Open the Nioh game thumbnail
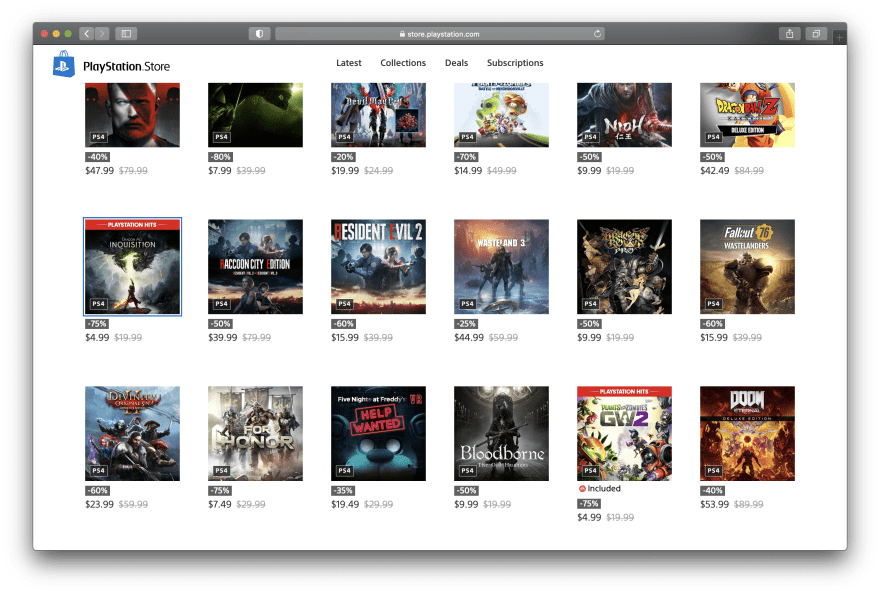This screenshot has width=880, height=594. (x=624, y=115)
